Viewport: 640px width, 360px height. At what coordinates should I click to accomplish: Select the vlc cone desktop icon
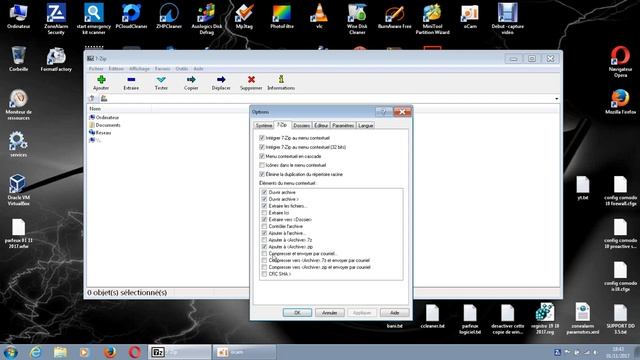[x=319, y=16]
